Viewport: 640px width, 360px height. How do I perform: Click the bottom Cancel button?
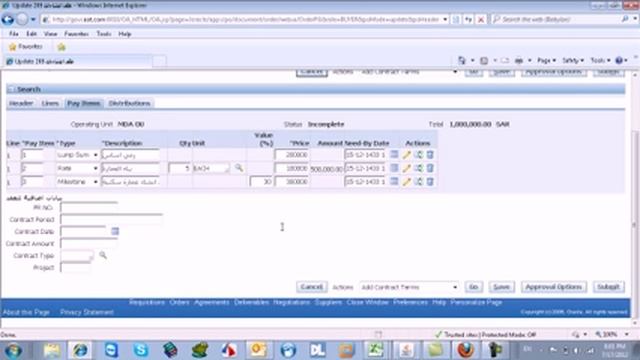311,287
